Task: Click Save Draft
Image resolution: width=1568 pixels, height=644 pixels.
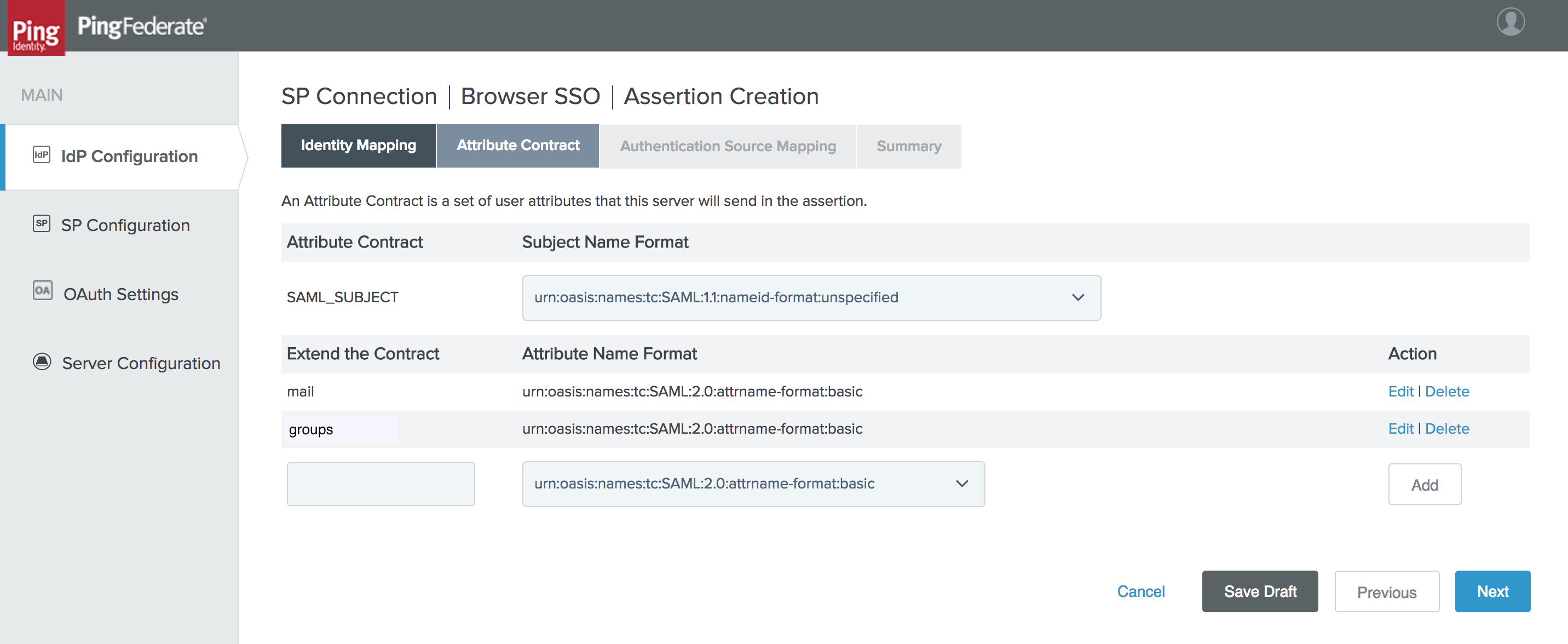Action: (x=1259, y=591)
